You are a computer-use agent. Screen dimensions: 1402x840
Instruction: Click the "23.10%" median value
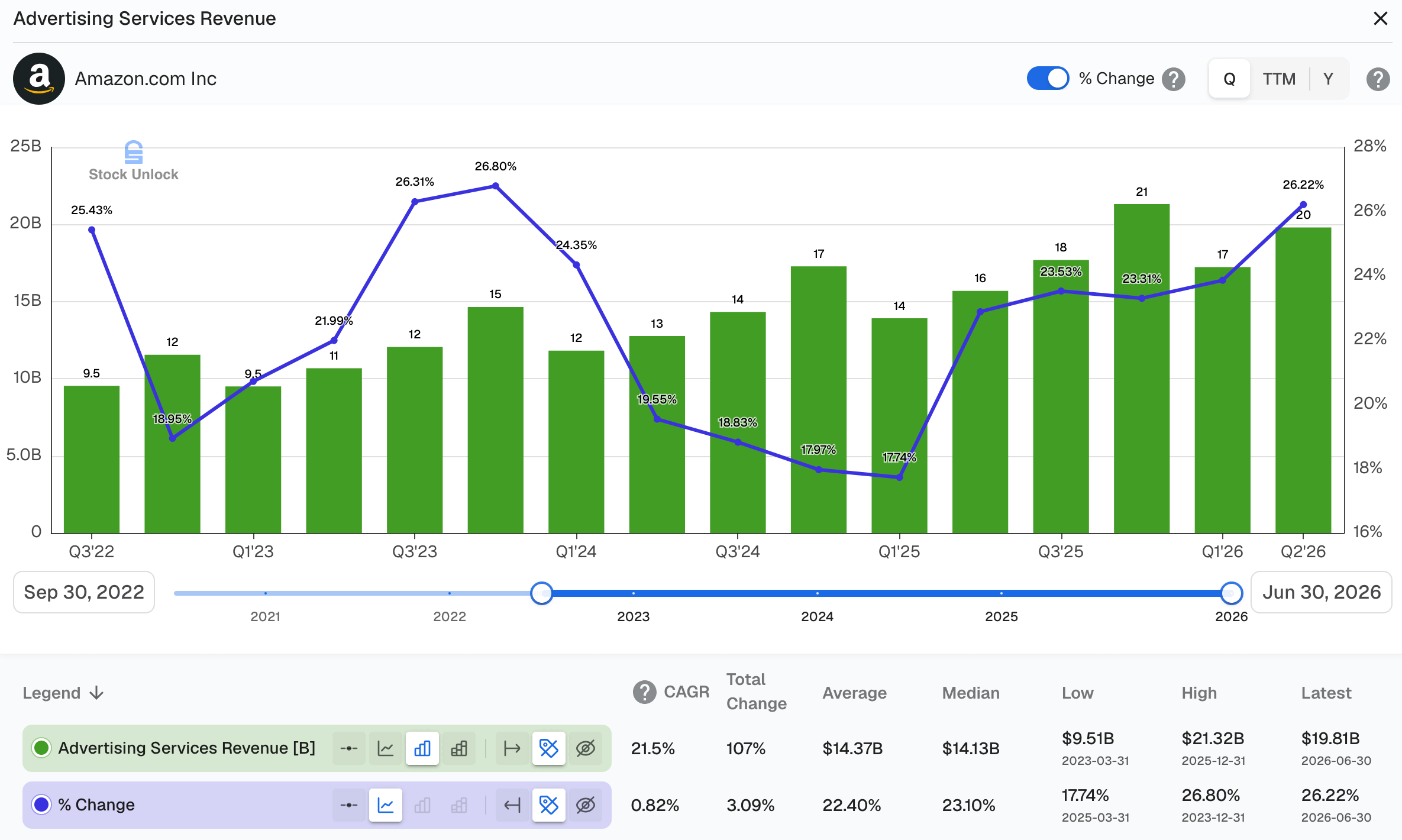pos(969,806)
